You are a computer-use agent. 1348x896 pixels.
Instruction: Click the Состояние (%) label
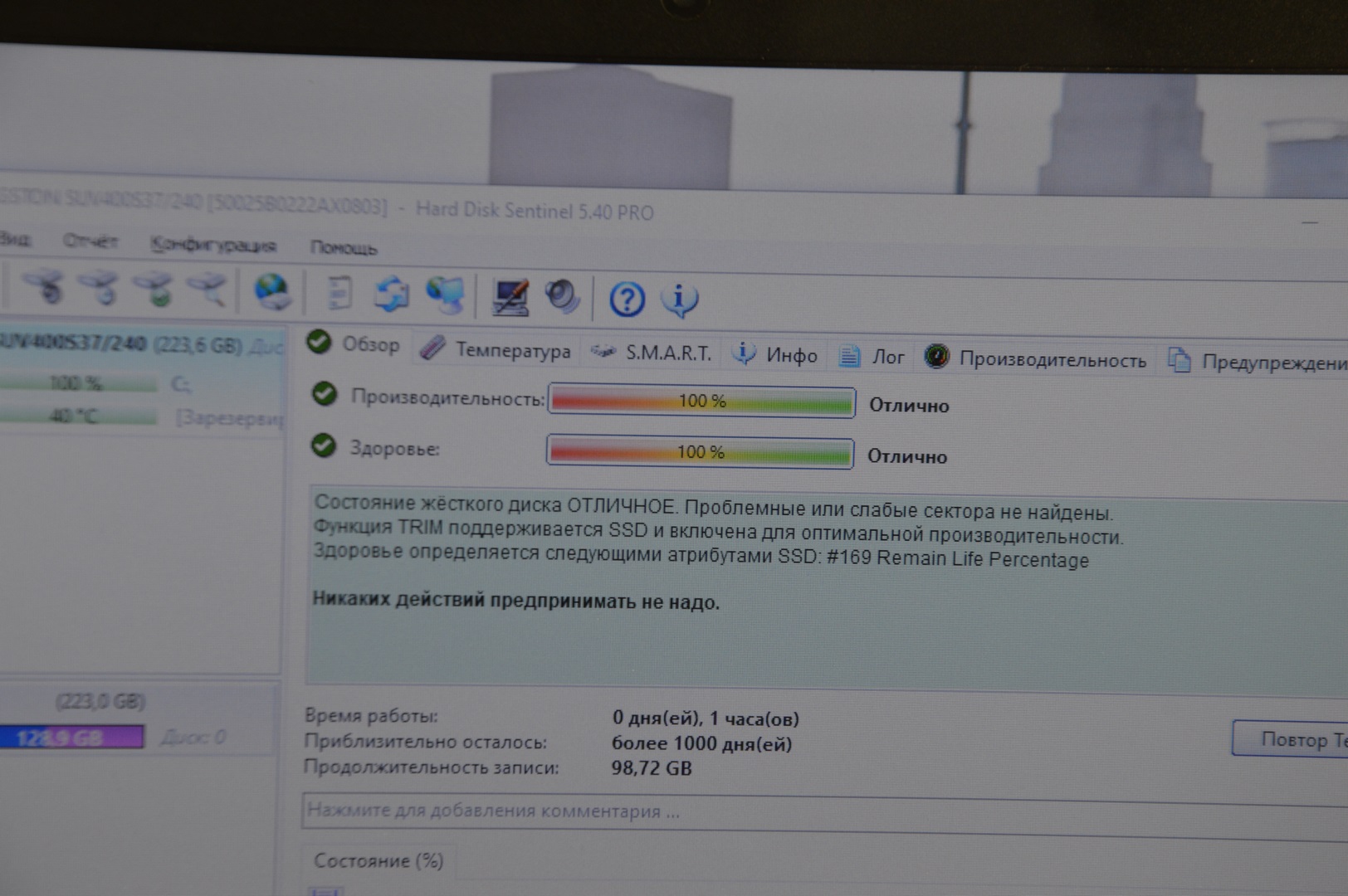(x=379, y=860)
